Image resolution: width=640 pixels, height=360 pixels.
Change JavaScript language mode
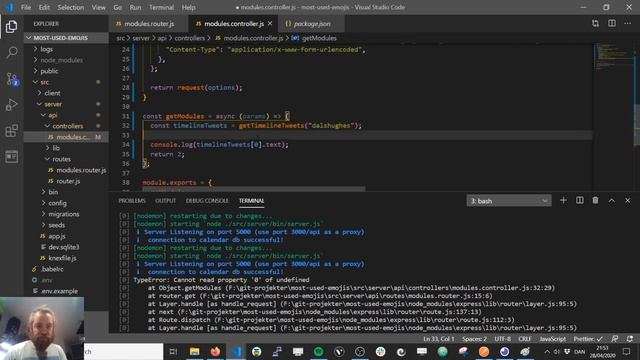(553, 339)
